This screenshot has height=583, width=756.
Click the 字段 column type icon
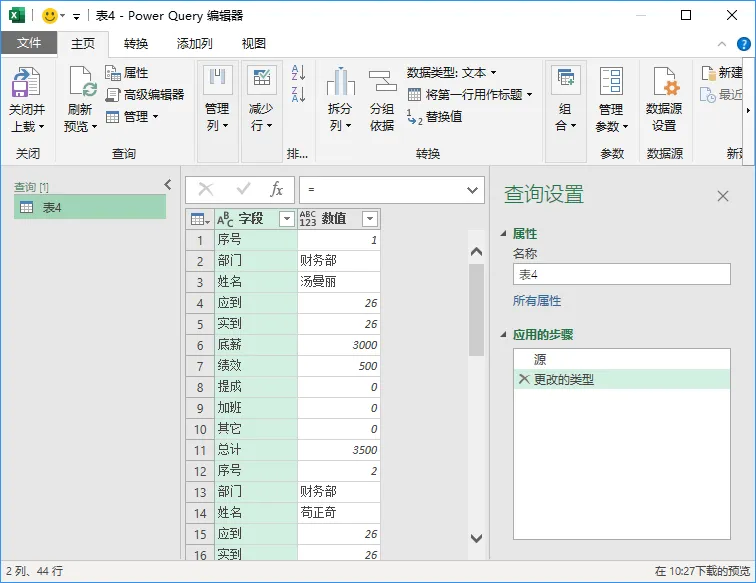pyautogui.click(x=225, y=219)
